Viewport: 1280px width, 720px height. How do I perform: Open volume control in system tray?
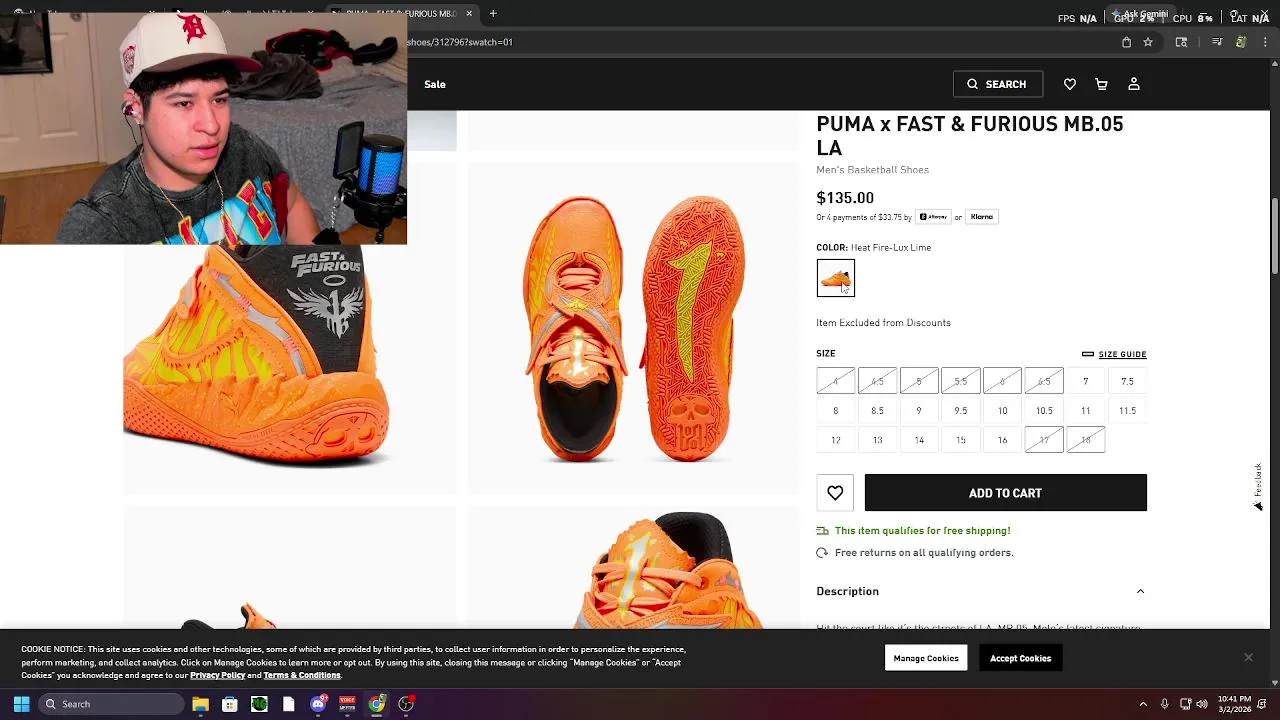(x=1202, y=704)
